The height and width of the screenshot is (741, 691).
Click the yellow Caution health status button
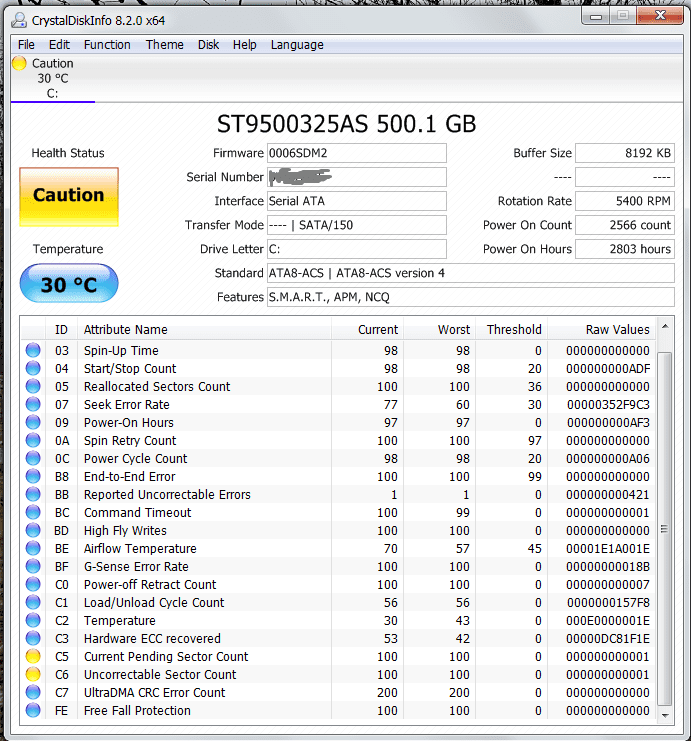pos(69,197)
